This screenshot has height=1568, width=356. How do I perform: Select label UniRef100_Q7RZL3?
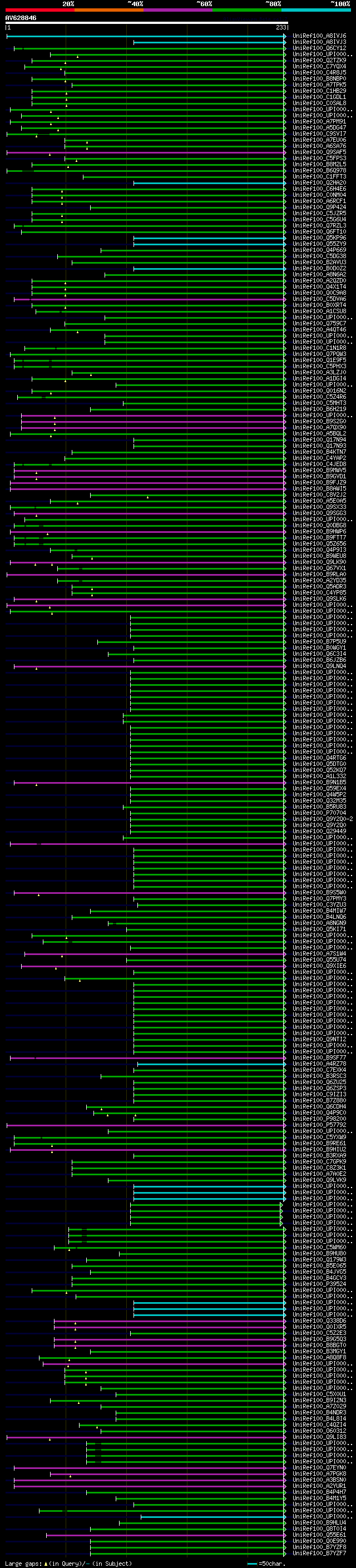(319, 225)
